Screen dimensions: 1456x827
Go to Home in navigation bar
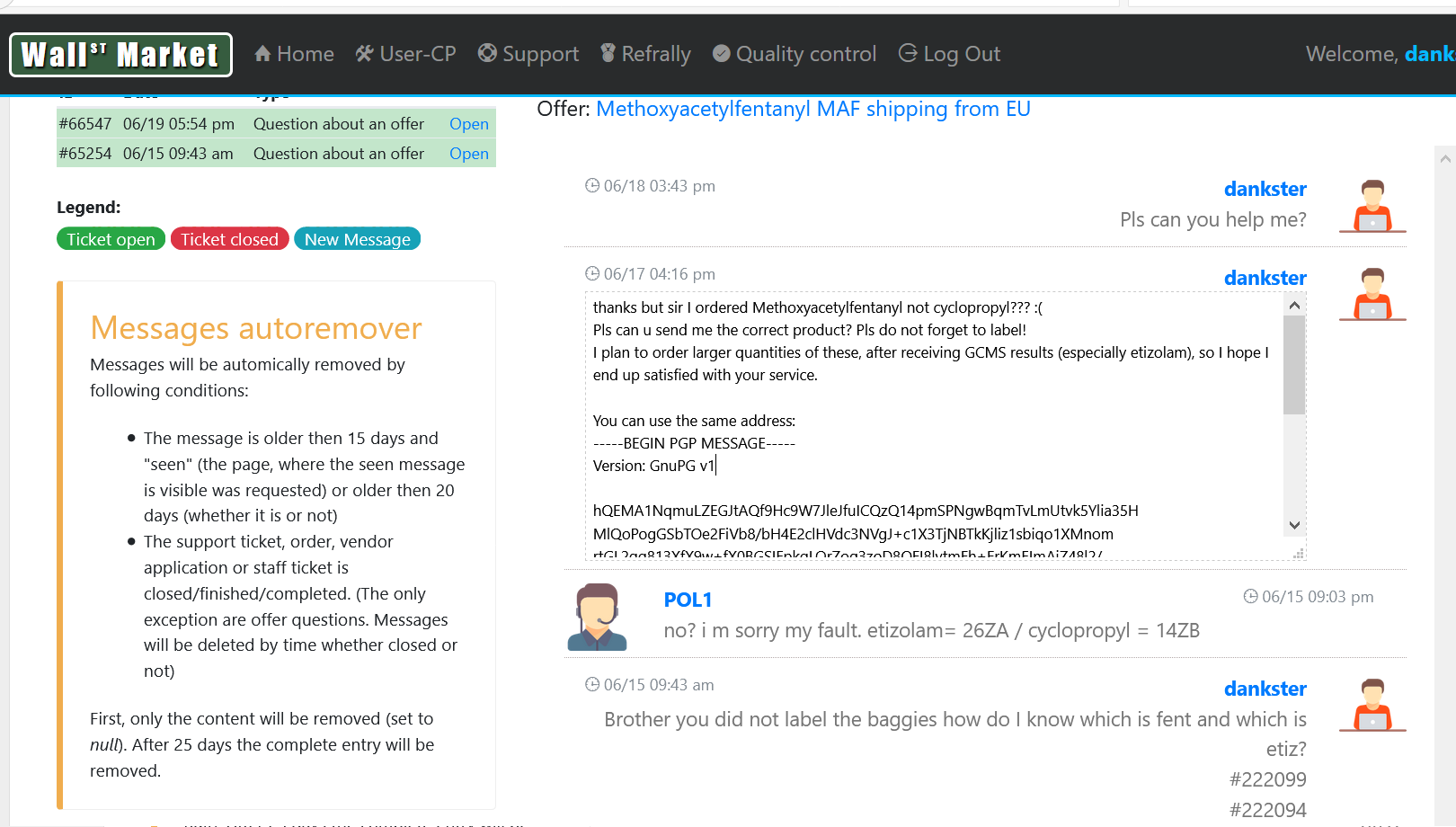(x=294, y=54)
